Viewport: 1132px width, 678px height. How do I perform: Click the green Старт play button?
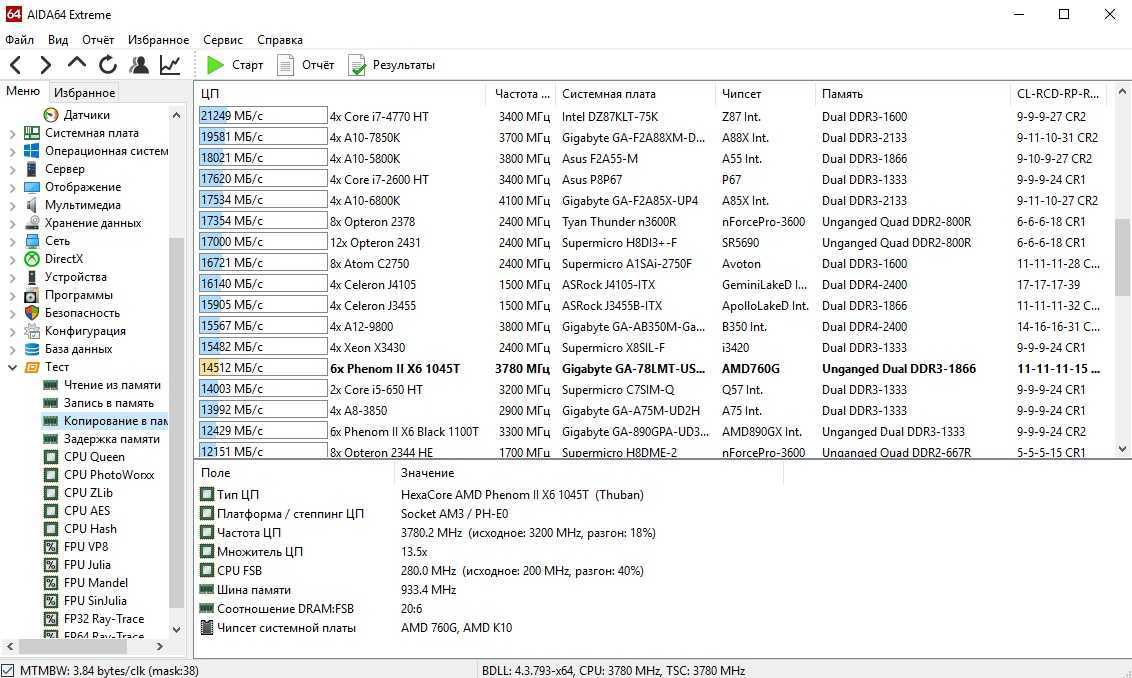click(x=234, y=65)
